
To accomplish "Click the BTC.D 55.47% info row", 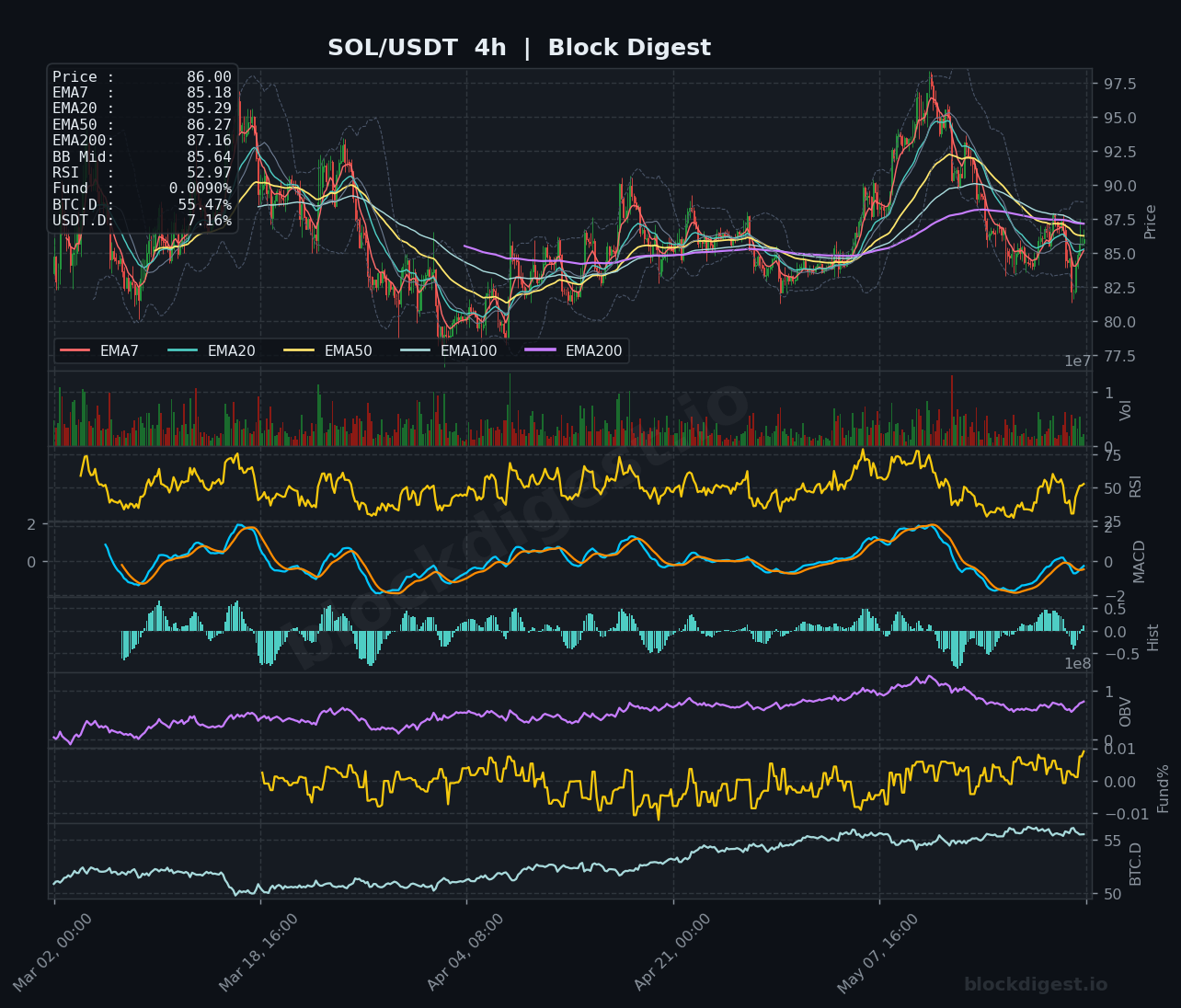I will pos(142,205).
